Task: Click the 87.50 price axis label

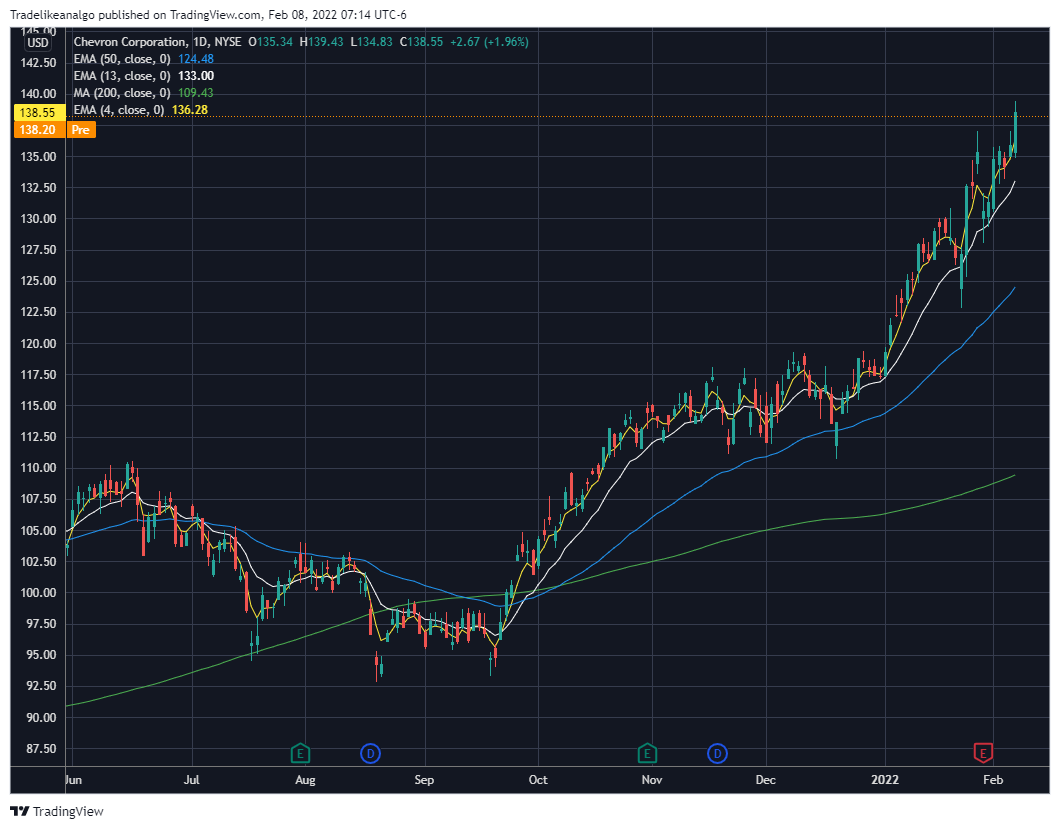Action: [39, 749]
